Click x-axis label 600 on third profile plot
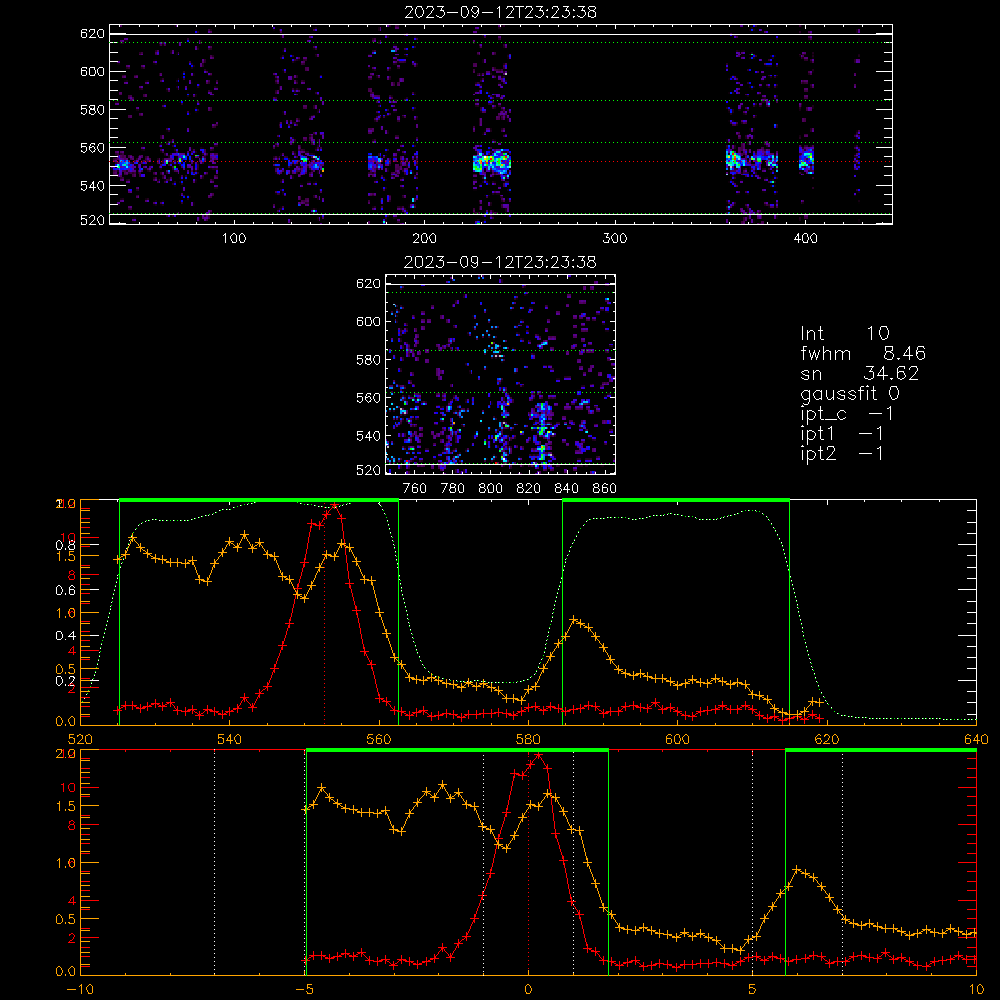The image size is (1000, 1000). pyautogui.click(x=677, y=739)
